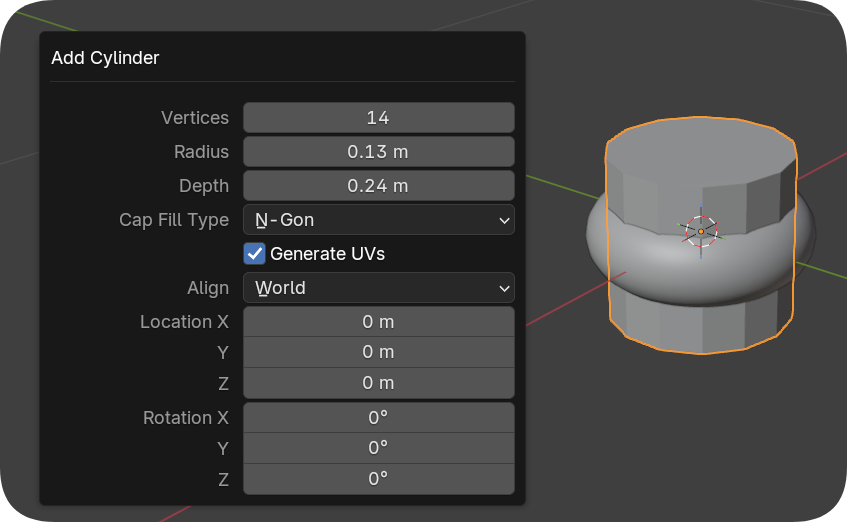Click the Depth field showing 0.24 m
This screenshot has width=847, height=522.
click(x=378, y=186)
